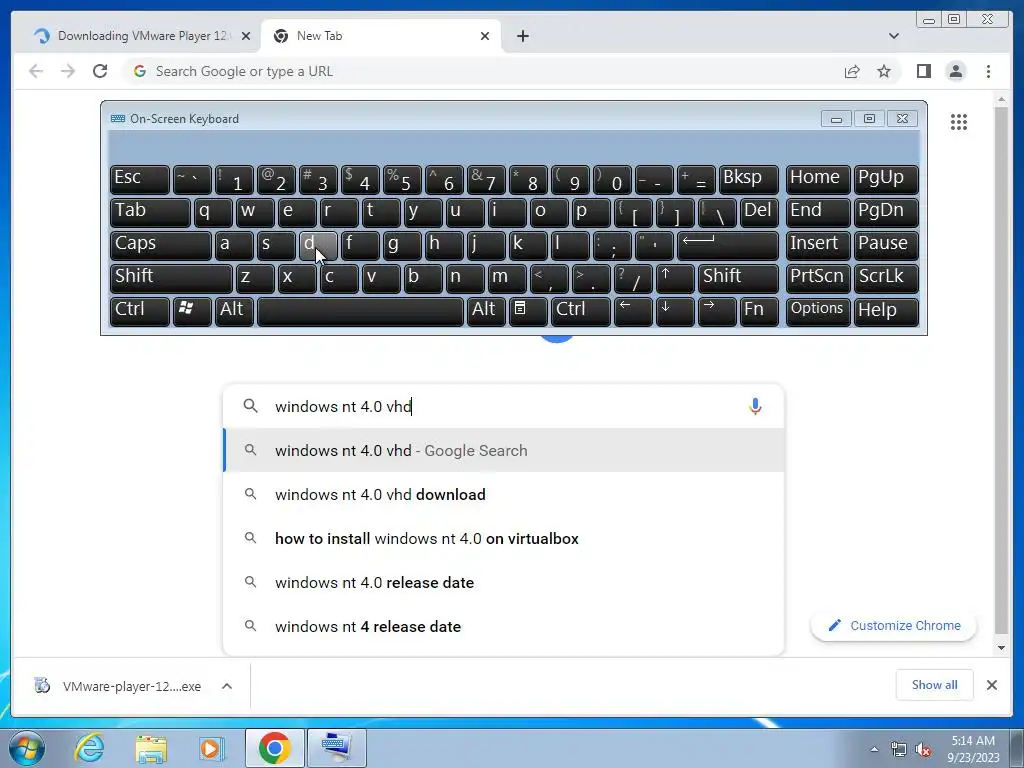
Task: Click the address bar URL field
Action: (x=483, y=71)
